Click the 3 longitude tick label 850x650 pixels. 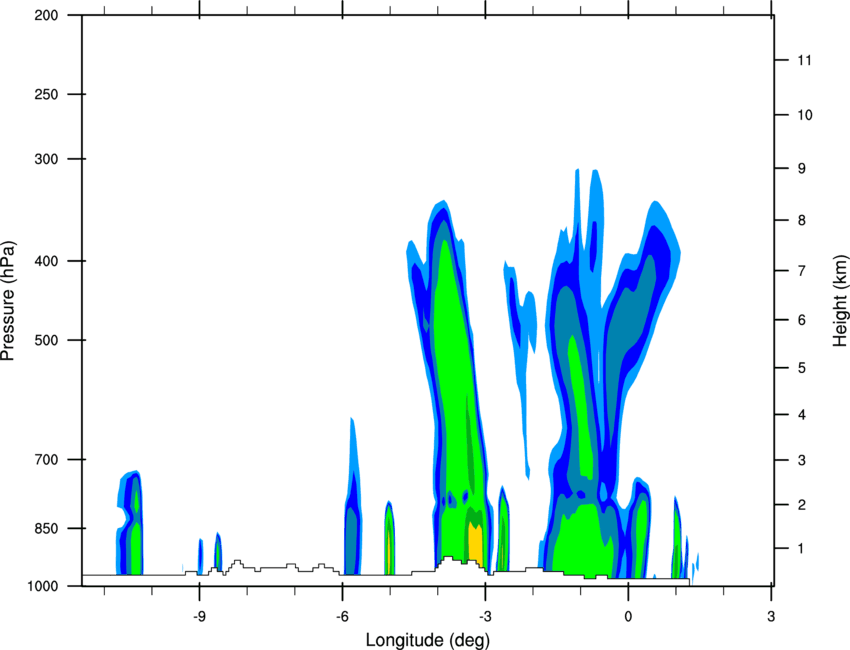pos(771,617)
